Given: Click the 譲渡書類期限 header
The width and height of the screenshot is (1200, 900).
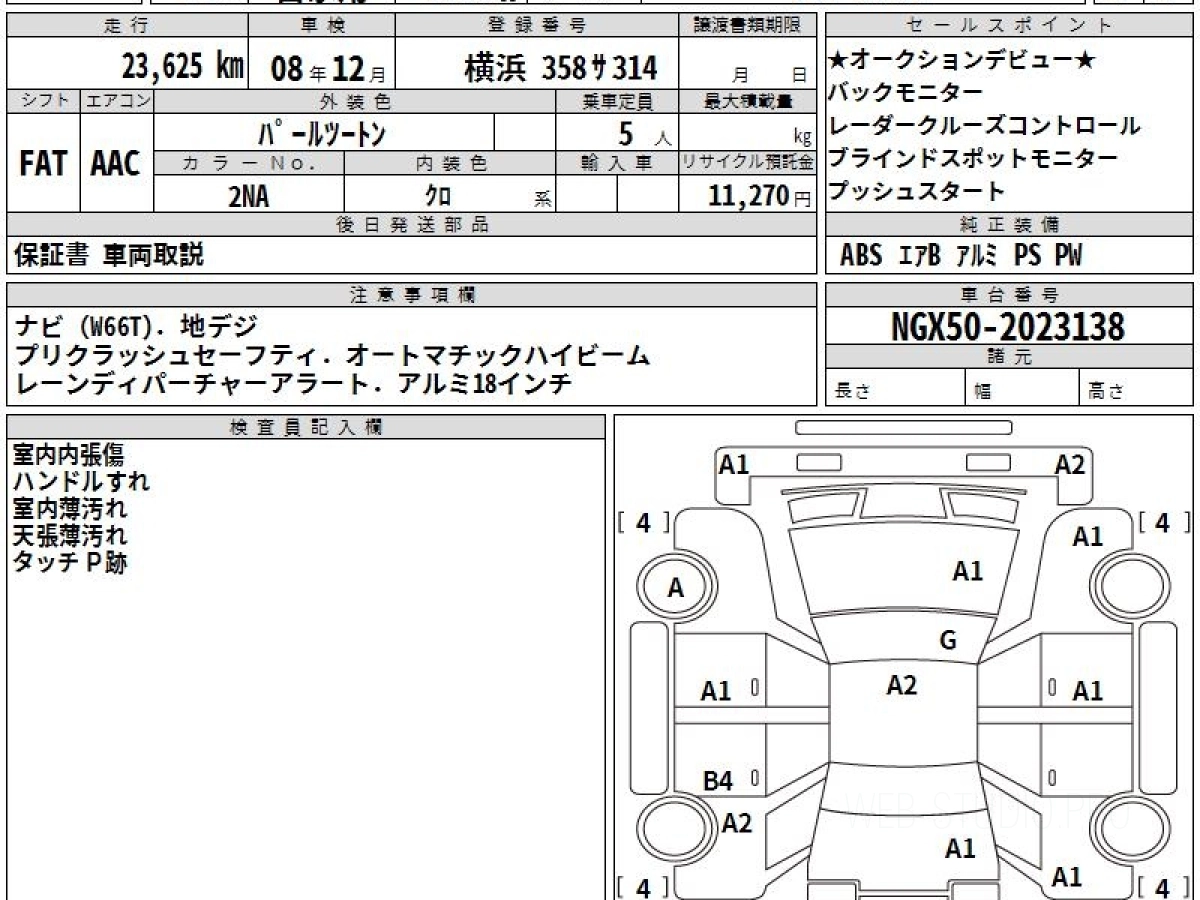Looking at the screenshot, I should pyautogui.click(x=748, y=25).
